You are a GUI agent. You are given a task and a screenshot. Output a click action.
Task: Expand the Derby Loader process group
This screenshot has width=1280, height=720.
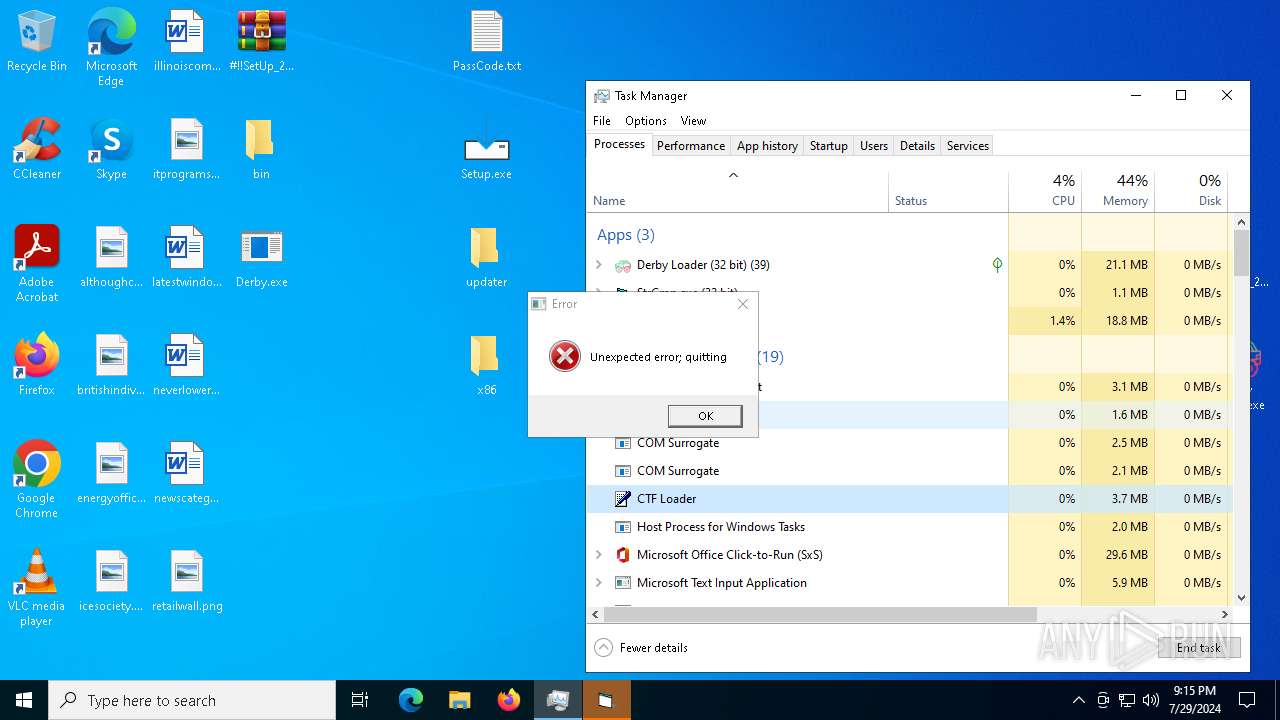pos(599,265)
